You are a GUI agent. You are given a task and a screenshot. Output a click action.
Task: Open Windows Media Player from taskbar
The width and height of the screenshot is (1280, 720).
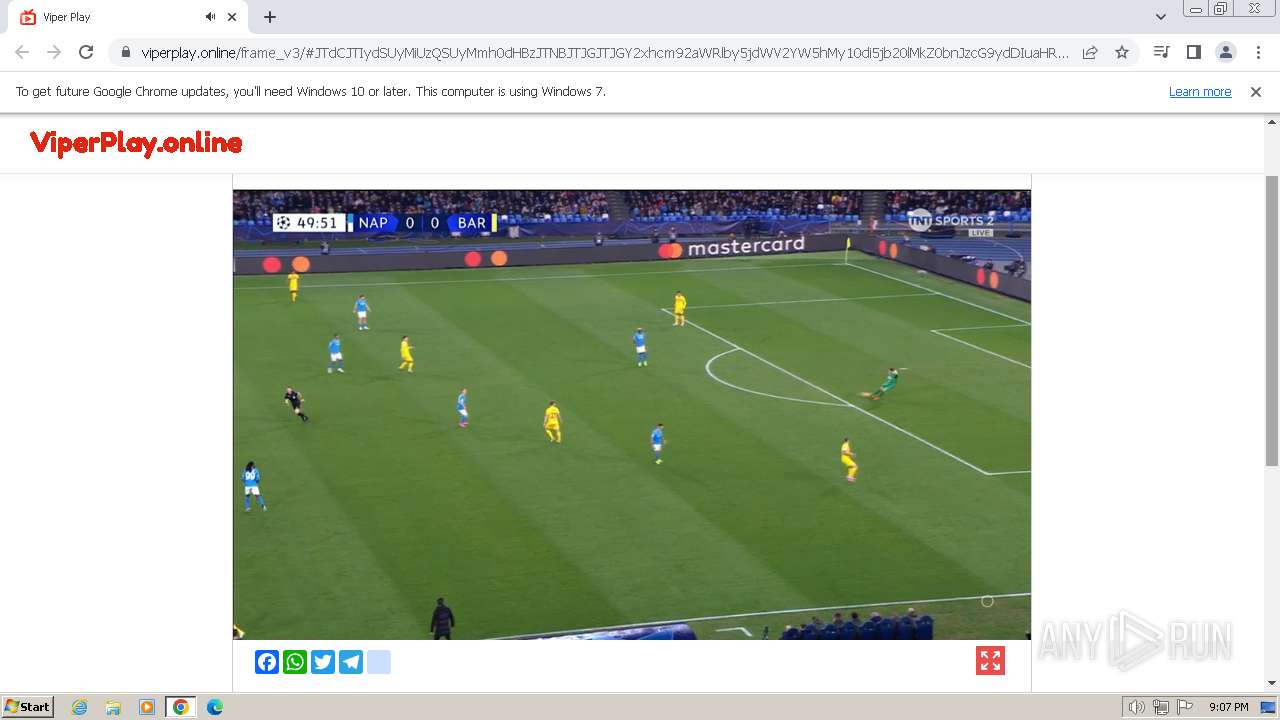coord(147,707)
